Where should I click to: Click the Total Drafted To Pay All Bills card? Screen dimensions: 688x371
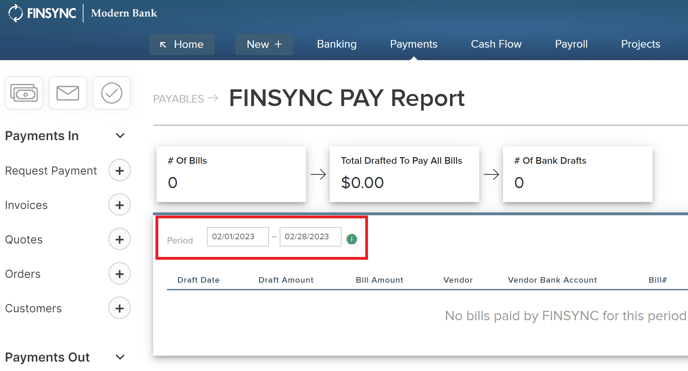click(404, 175)
